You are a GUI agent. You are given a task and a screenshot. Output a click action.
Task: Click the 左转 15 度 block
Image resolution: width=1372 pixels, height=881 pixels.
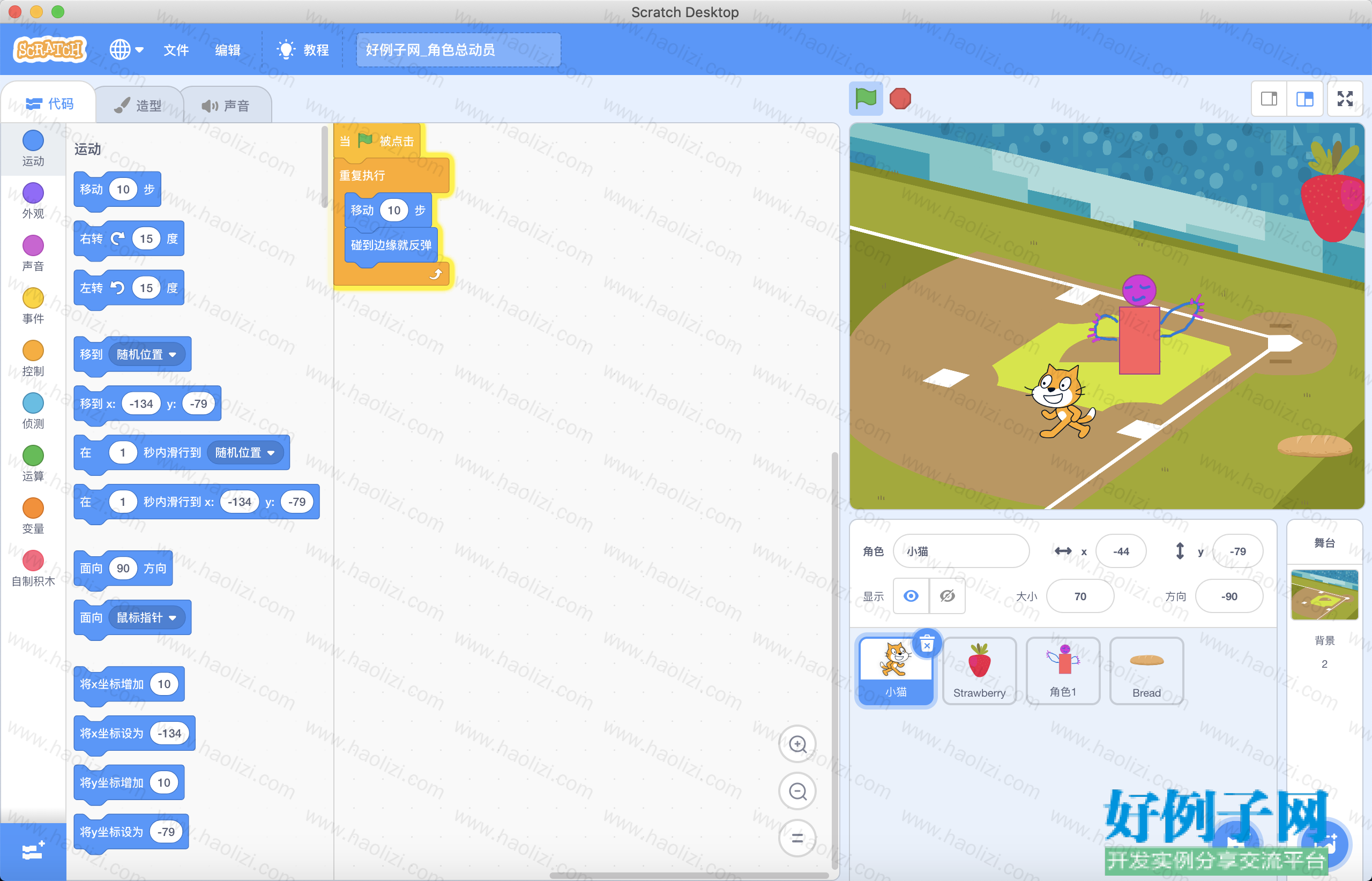coord(129,288)
